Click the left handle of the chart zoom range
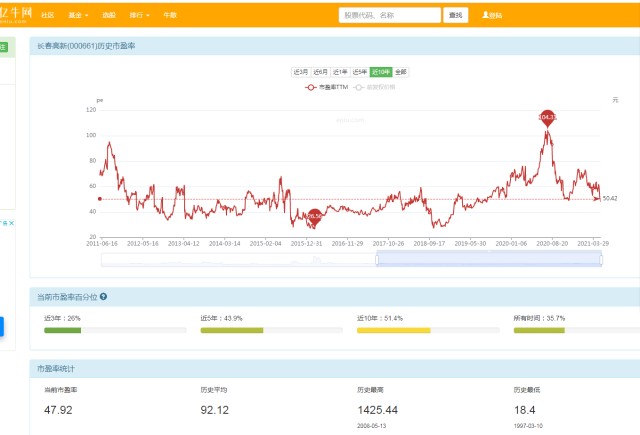The image size is (640, 435). (376, 260)
